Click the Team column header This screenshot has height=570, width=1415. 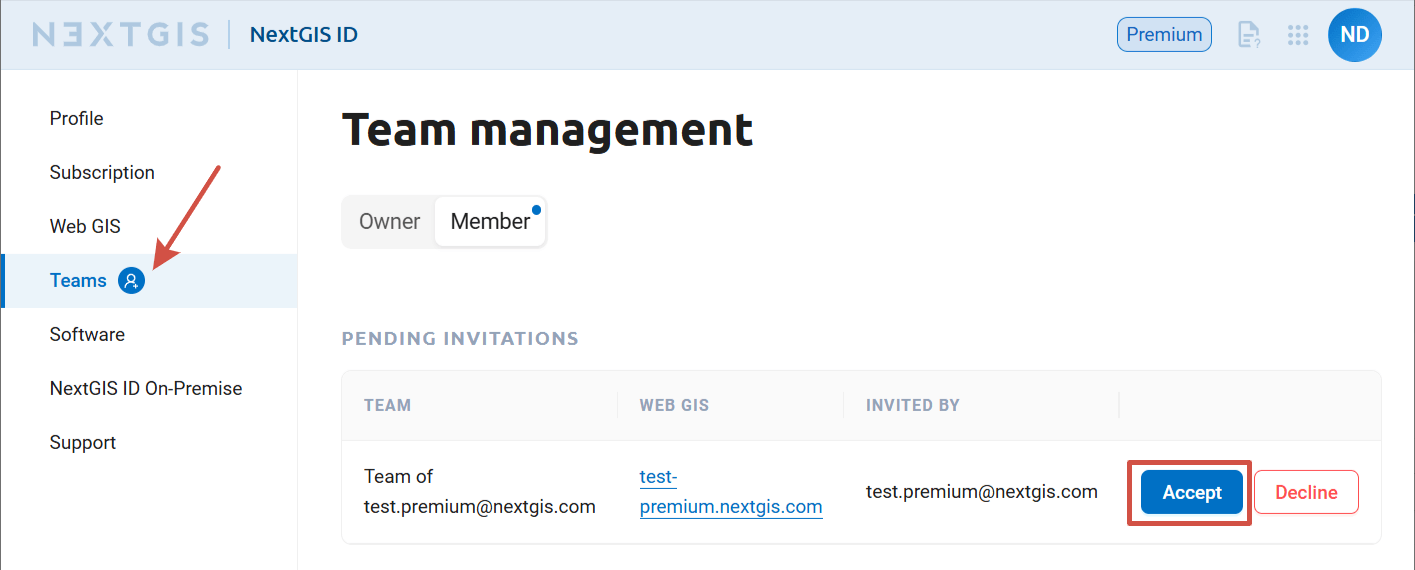pos(388,405)
